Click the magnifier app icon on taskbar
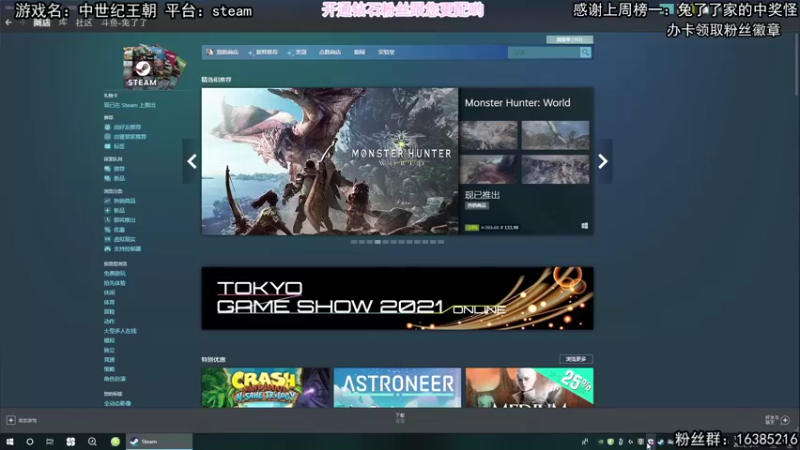 tap(92, 442)
